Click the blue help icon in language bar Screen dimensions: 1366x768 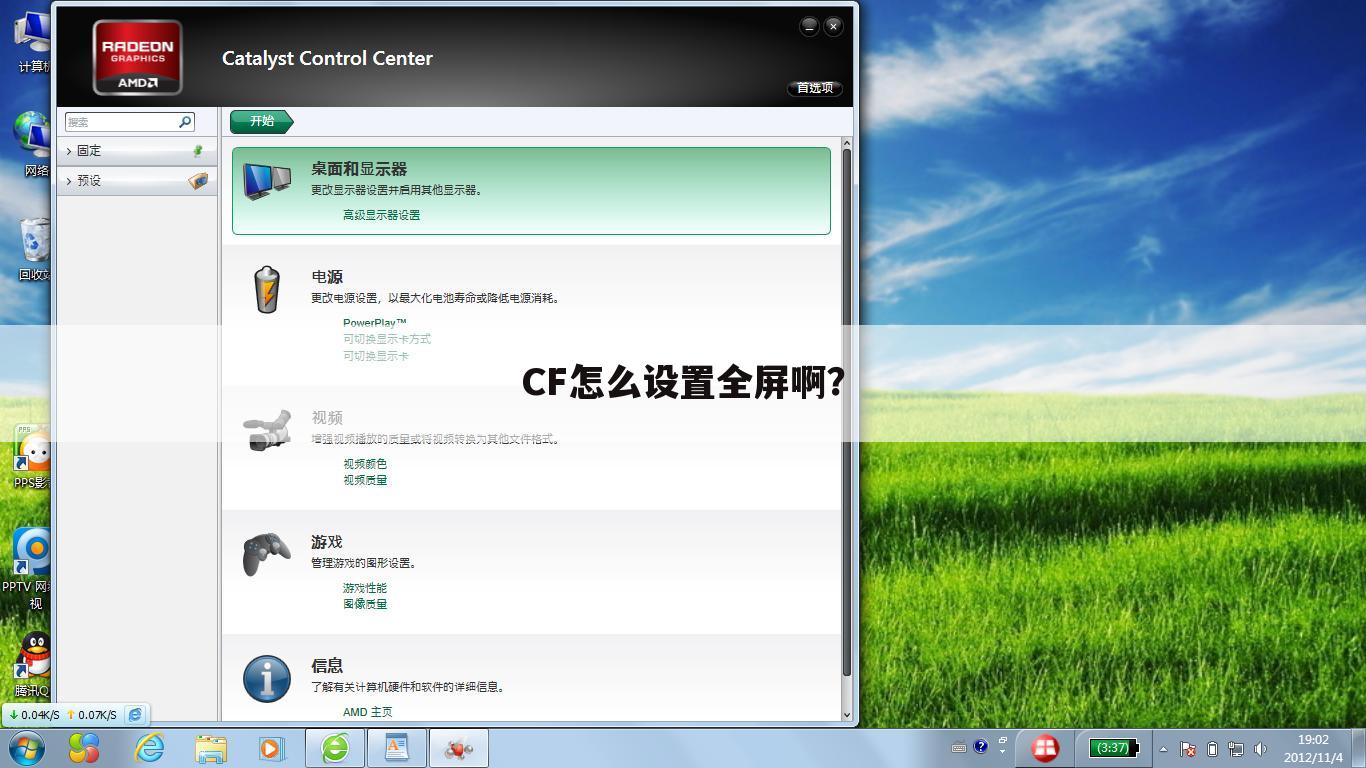coord(980,747)
